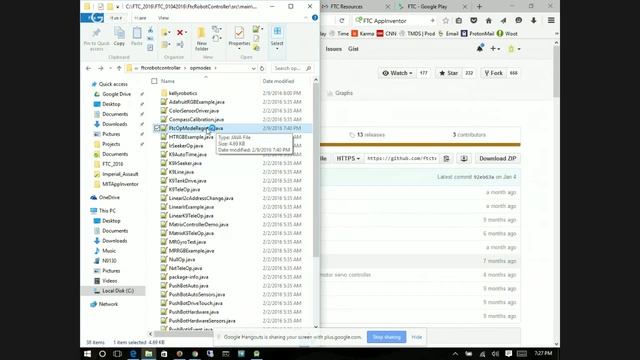Click the Clone in Desktop icon
Viewport: 640px width, 360px height.
pos(464,158)
